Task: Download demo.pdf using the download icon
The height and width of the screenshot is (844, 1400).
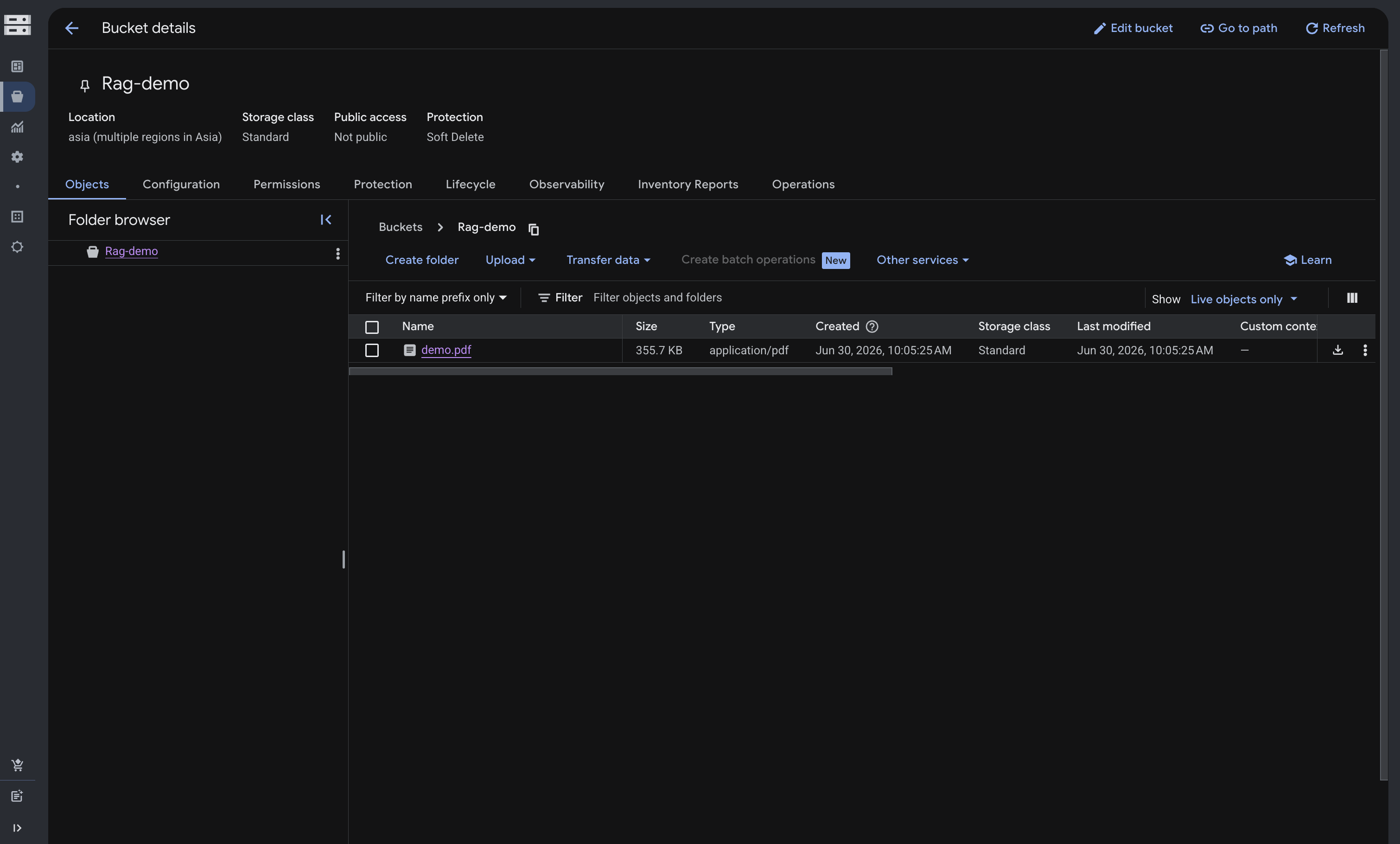Action: point(1337,350)
